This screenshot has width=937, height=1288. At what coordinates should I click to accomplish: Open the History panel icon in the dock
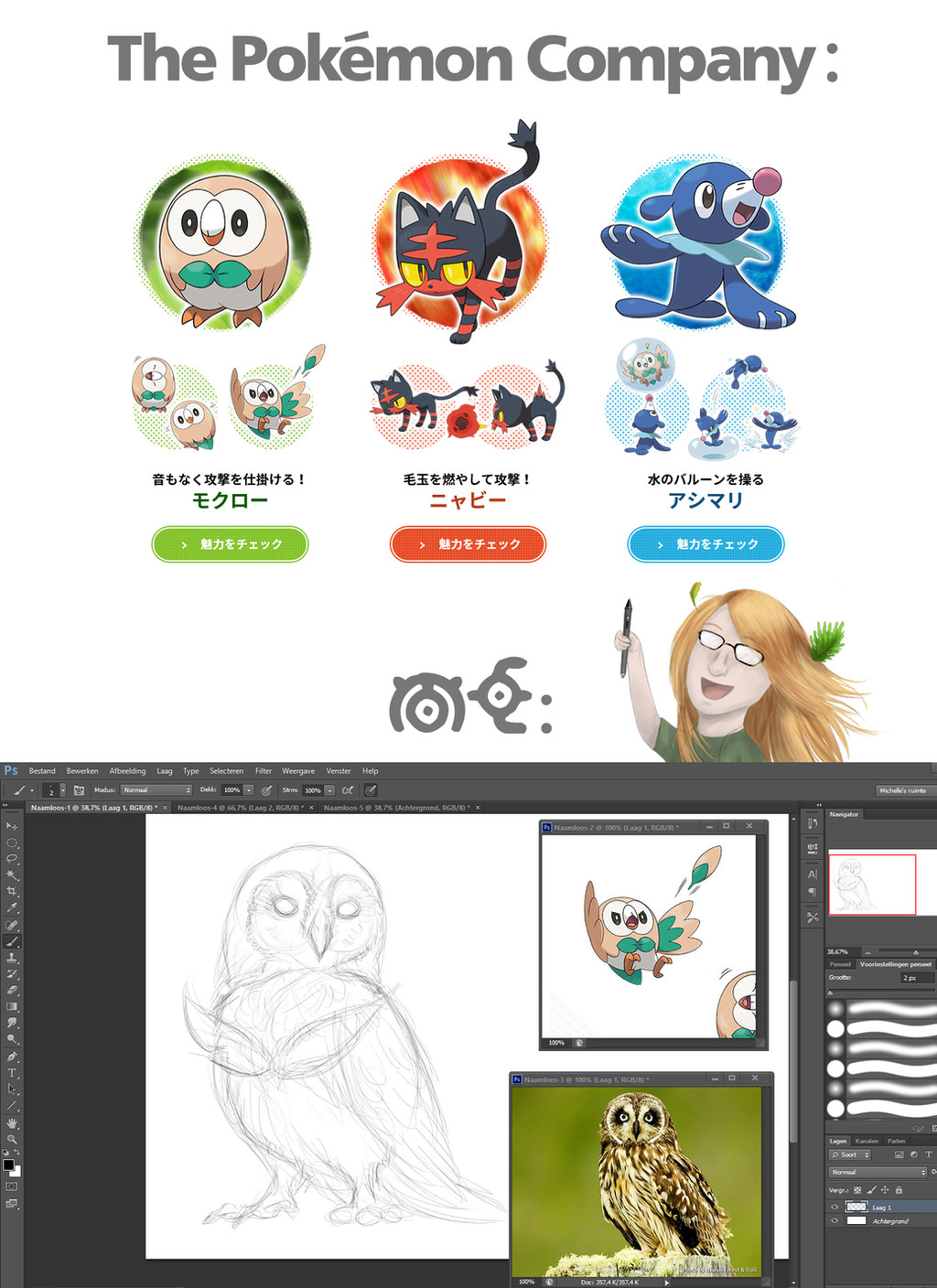click(x=813, y=823)
